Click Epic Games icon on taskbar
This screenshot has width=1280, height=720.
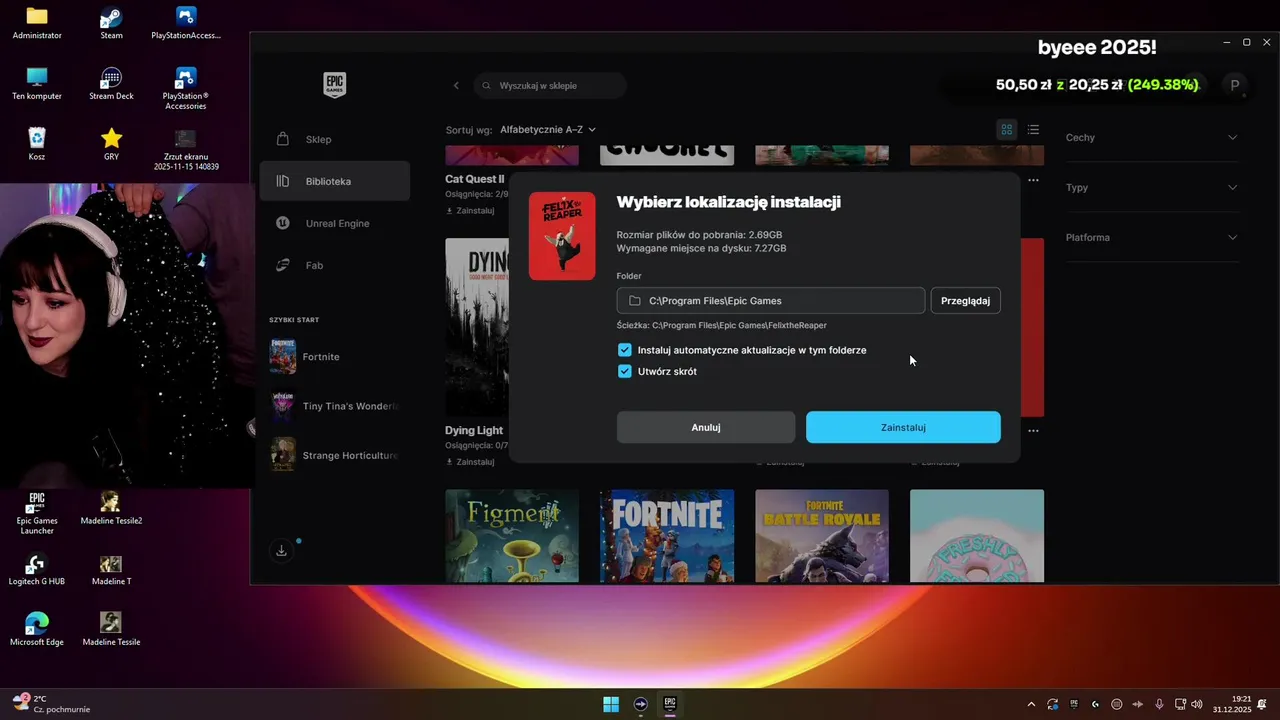[x=670, y=704]
